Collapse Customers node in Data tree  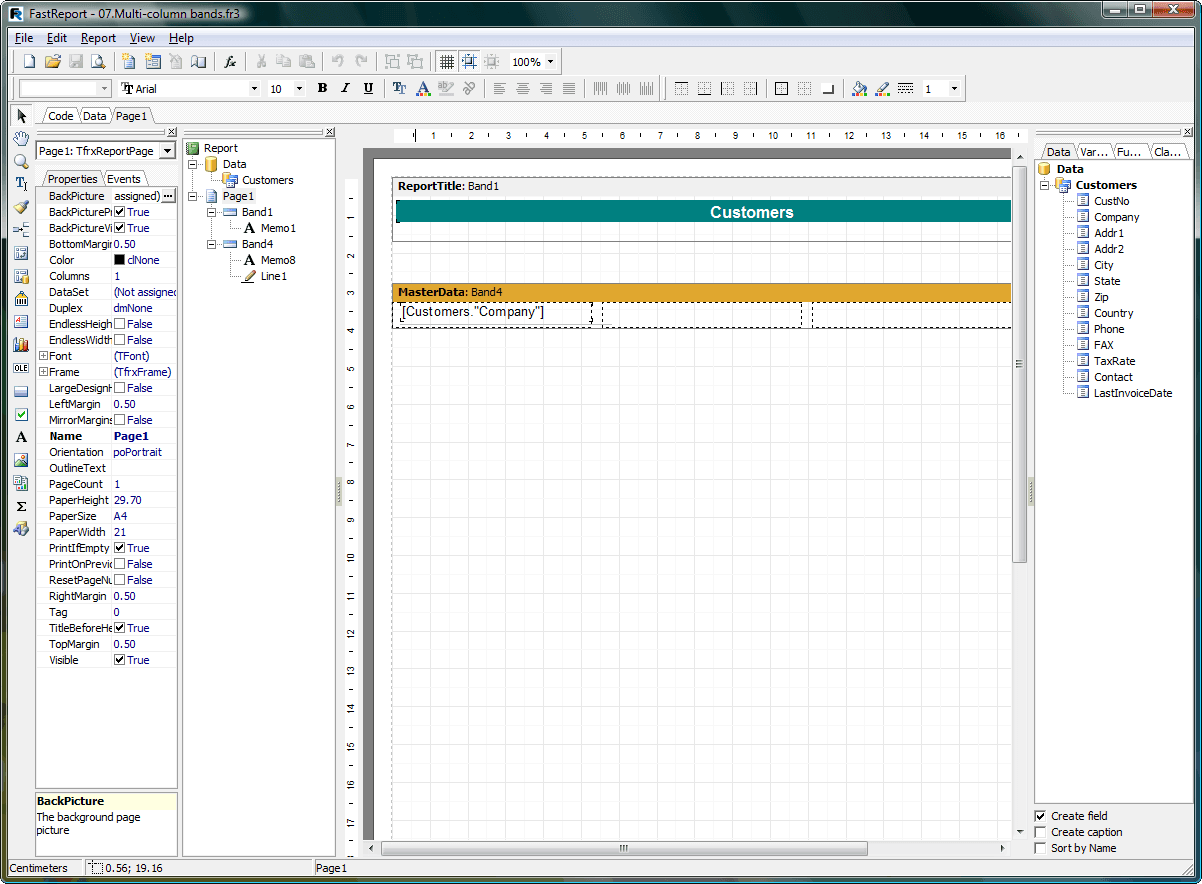point(1045,185)
